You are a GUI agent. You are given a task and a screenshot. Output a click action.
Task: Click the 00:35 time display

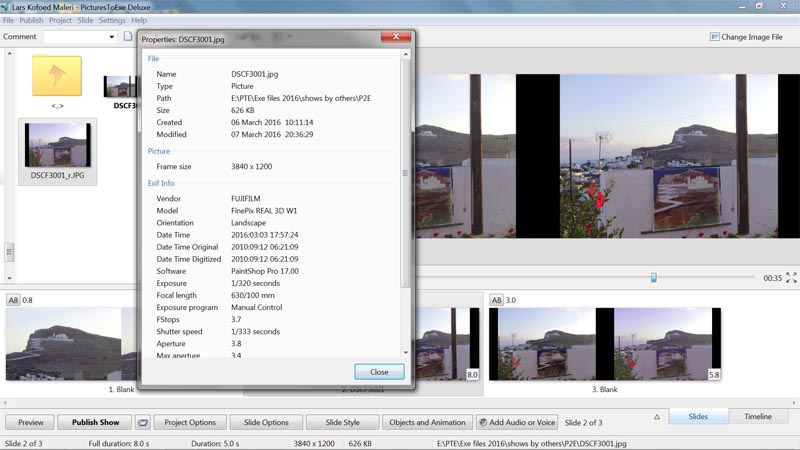pos(772,278)
